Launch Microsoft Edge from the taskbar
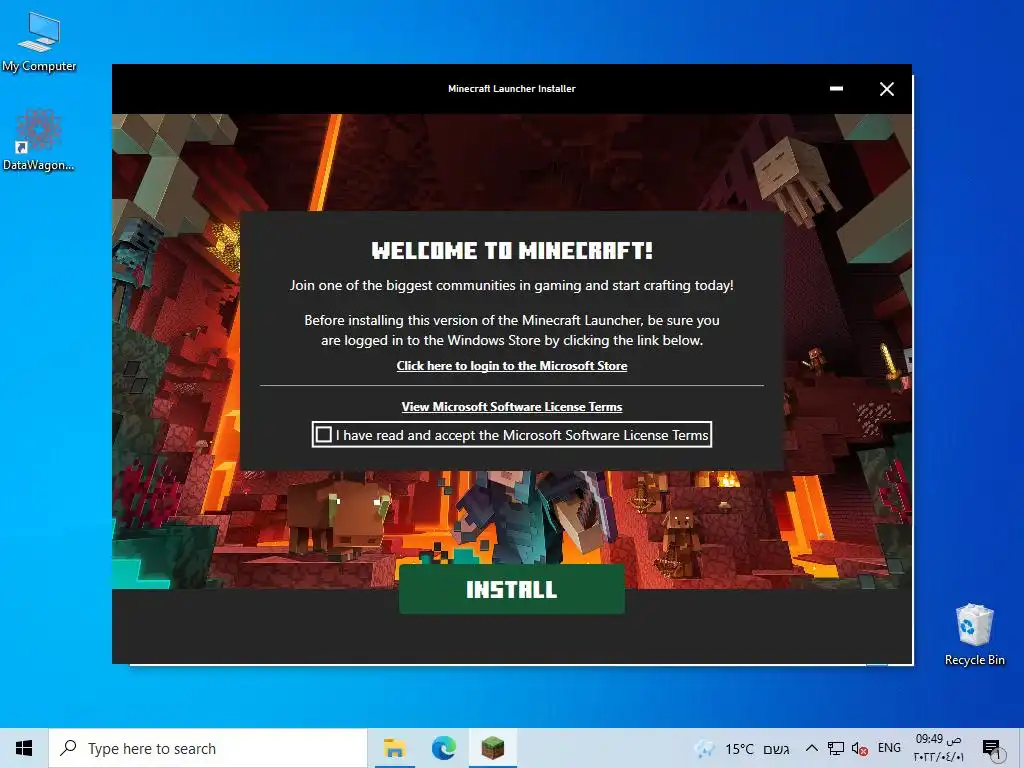The image size is (1024, 768). 443,748
